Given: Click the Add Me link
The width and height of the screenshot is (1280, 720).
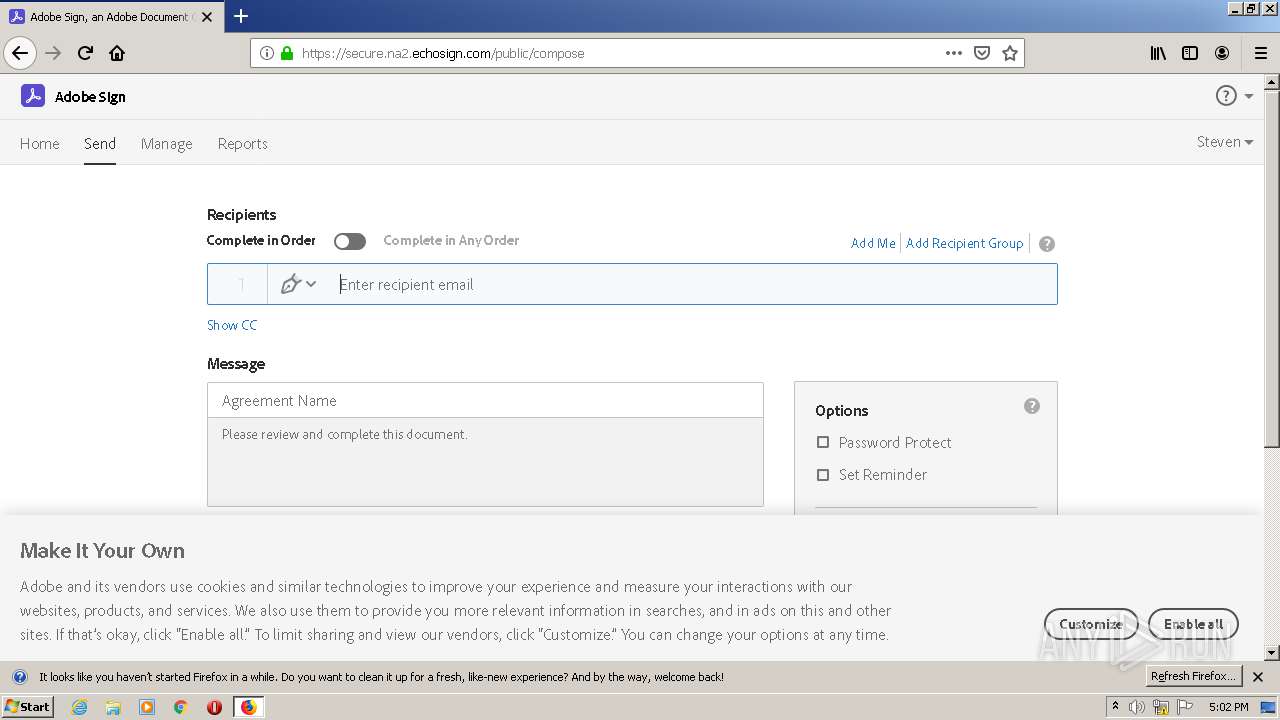Looking at the screenshot, I should (873, 243).
